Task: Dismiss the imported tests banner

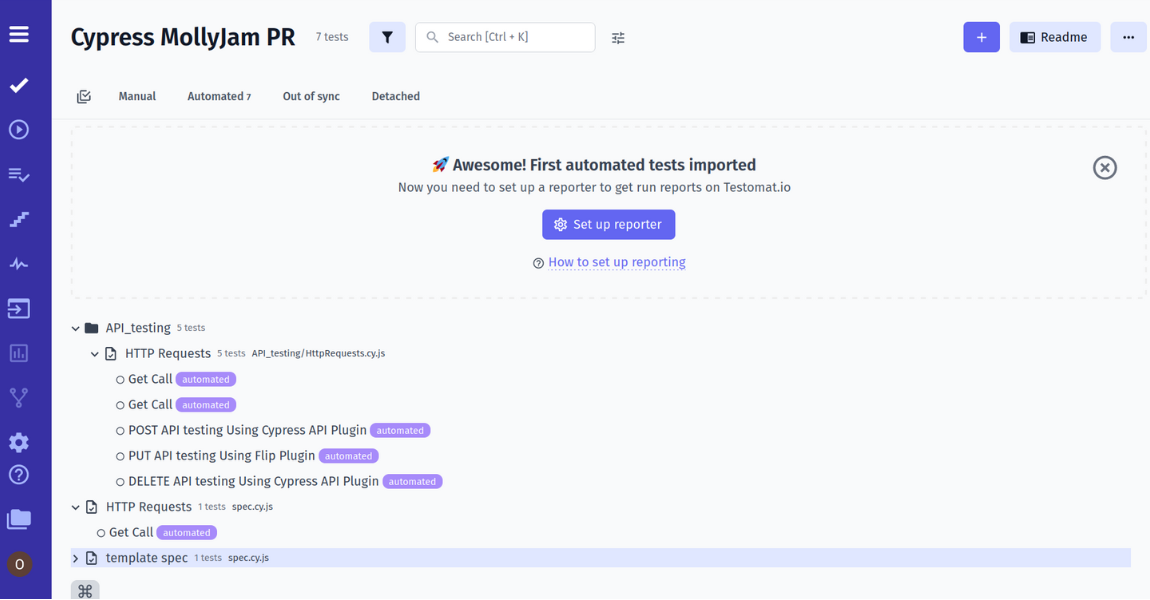Action: coord(1105,168)
